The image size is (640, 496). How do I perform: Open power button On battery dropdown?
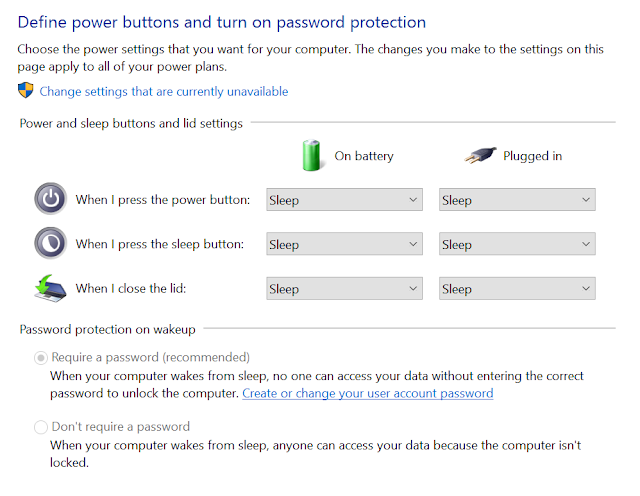pyautogui.click(x=344, y=200)
